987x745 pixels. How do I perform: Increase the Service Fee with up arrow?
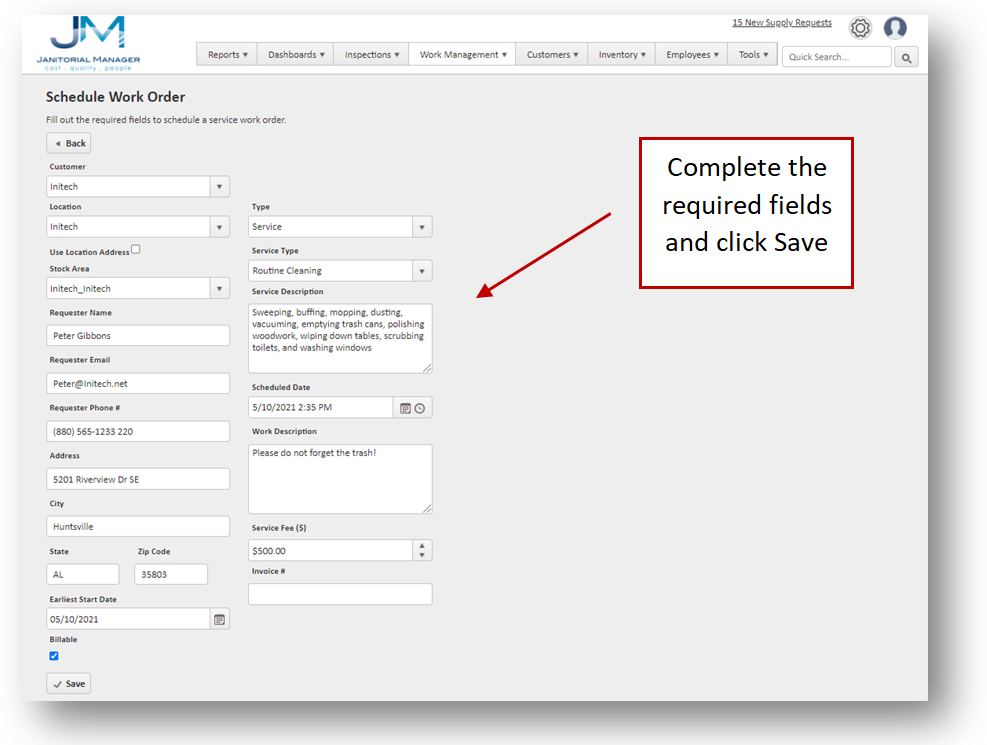pos(422,546)
